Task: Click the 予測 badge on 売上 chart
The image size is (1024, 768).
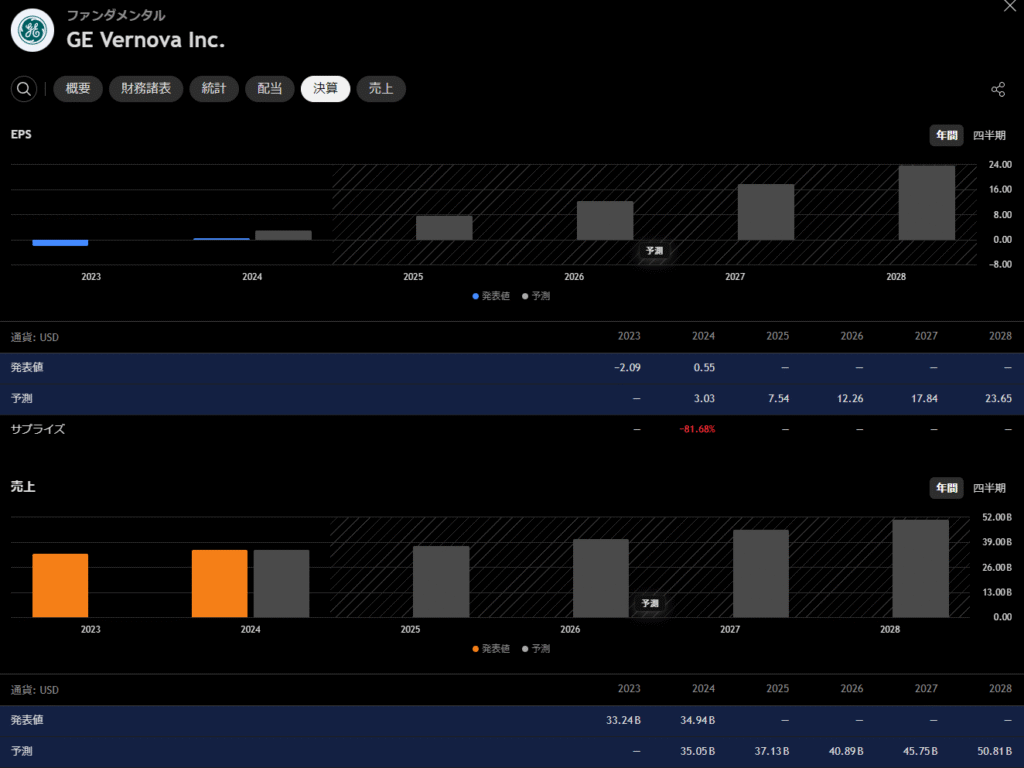Action: coord(650,603)
